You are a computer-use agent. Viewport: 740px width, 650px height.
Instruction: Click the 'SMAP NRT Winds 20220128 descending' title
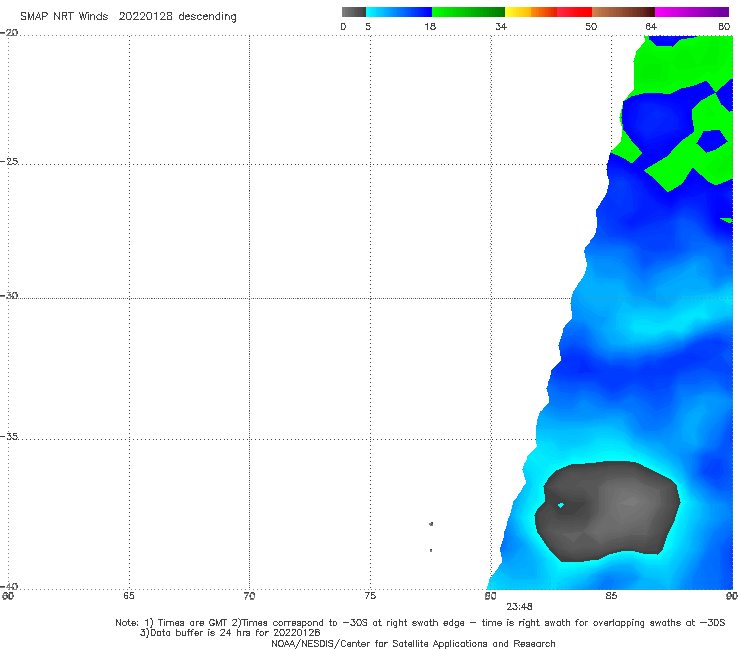pyautogui.click(x=128, y=17)
